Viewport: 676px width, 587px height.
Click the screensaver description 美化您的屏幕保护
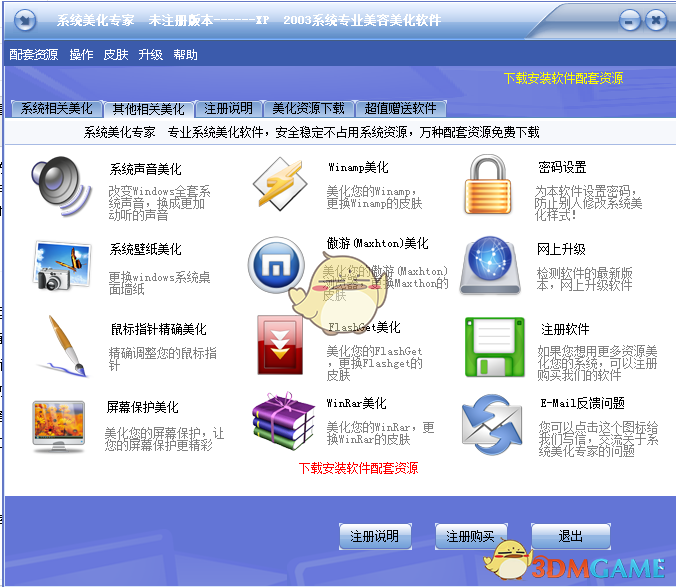coord(164,439)
